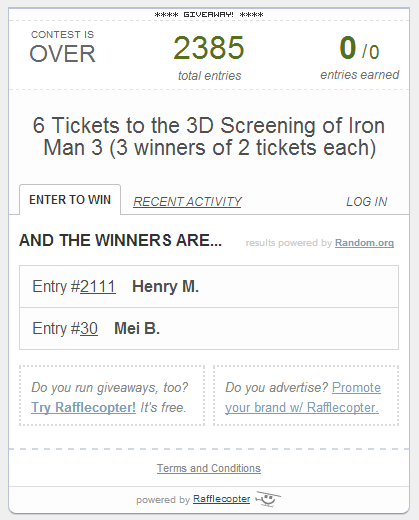Image resolution: width=419 pixels, height=520 pixels.
Task: Click the Rafflecopter helicopter logo icon
Action: (268, 499)
